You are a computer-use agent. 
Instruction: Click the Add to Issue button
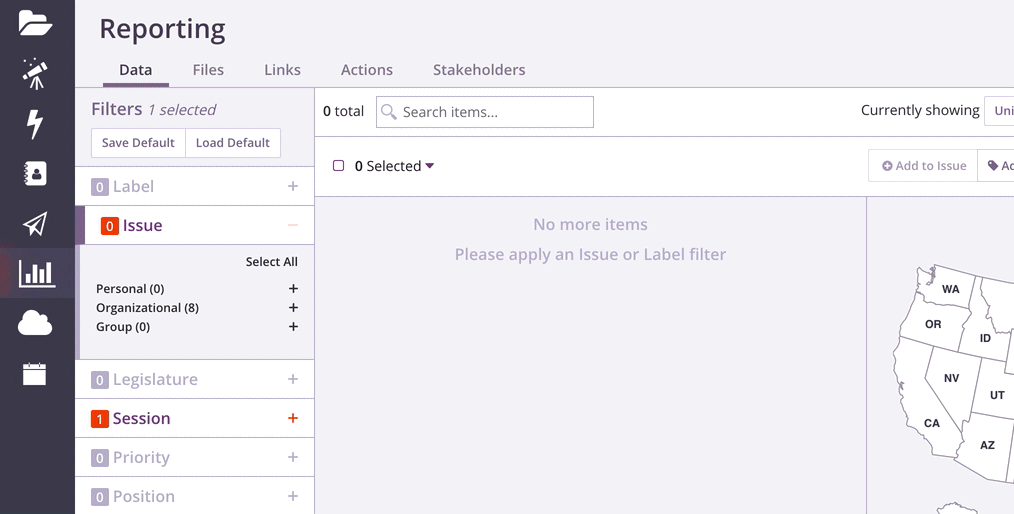point(923,166)
